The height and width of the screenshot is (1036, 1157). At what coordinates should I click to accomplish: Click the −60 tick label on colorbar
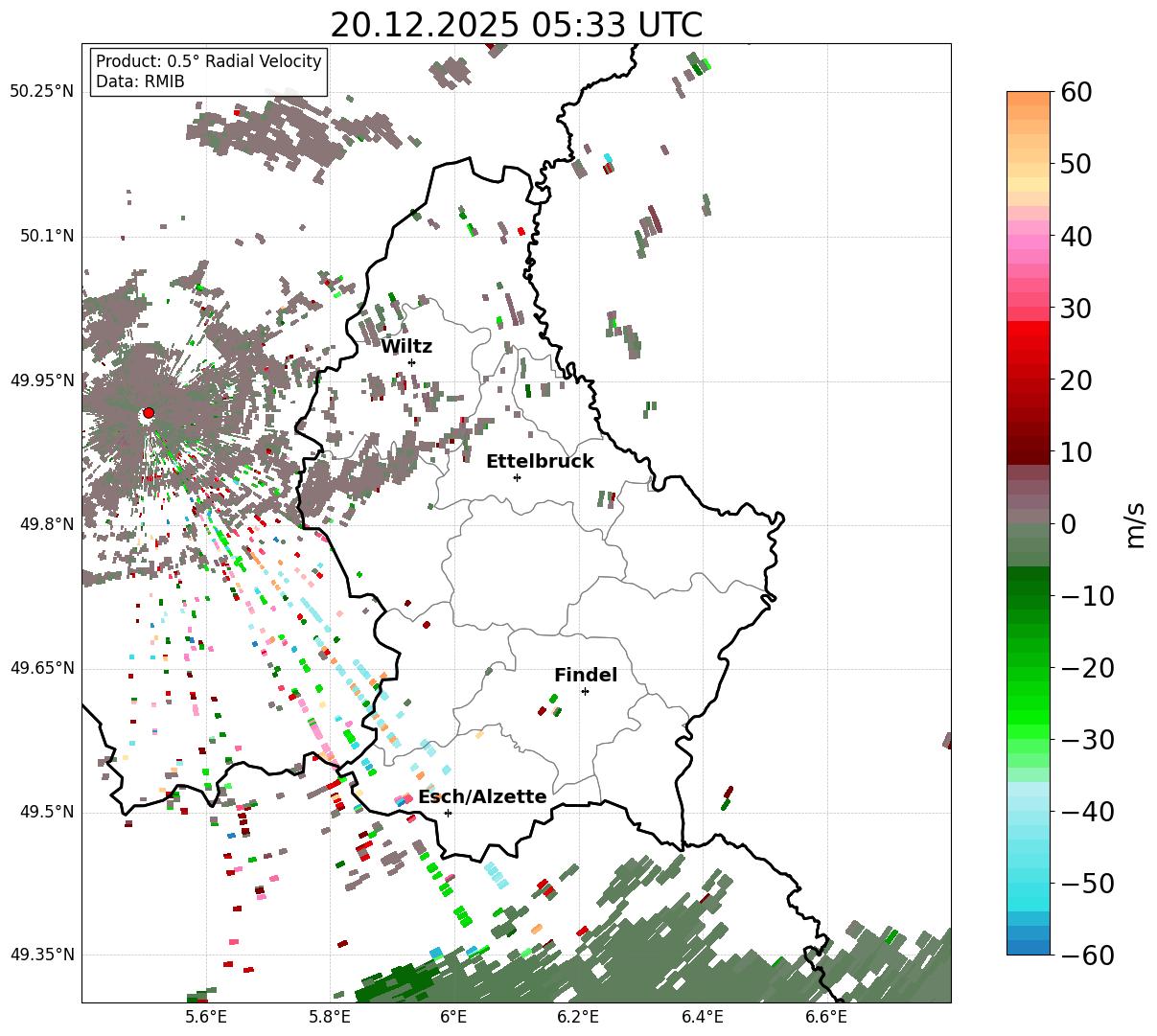click(x=1087, y=955)
